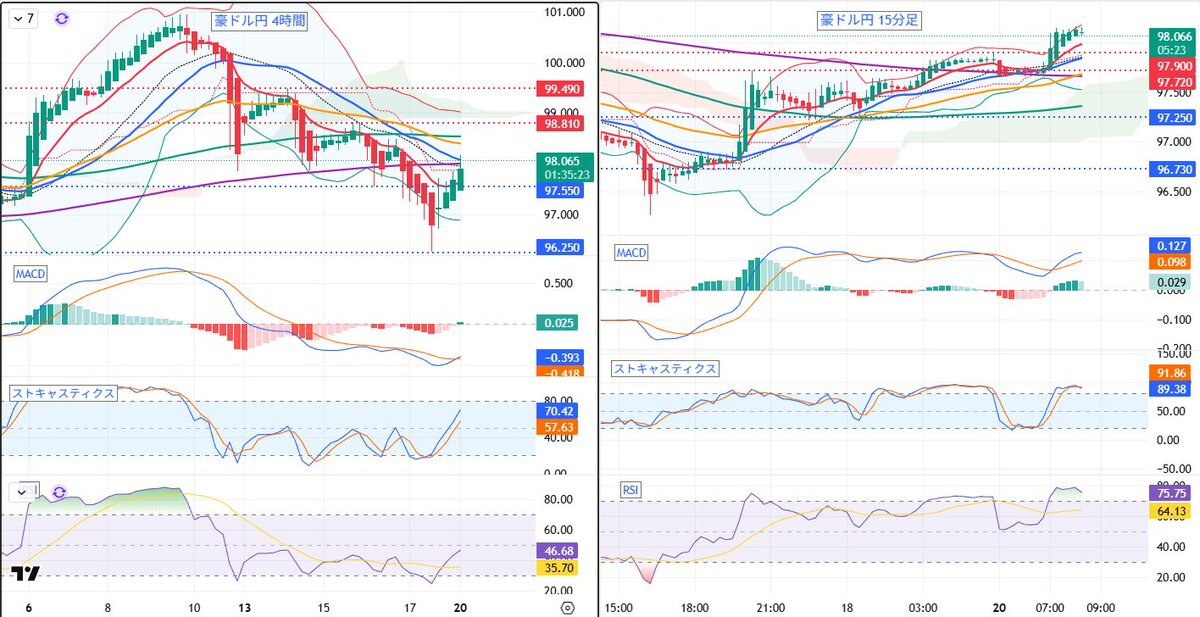
Task: Click the 0.025 MACD histogram value
Action: tap(559, 323)
